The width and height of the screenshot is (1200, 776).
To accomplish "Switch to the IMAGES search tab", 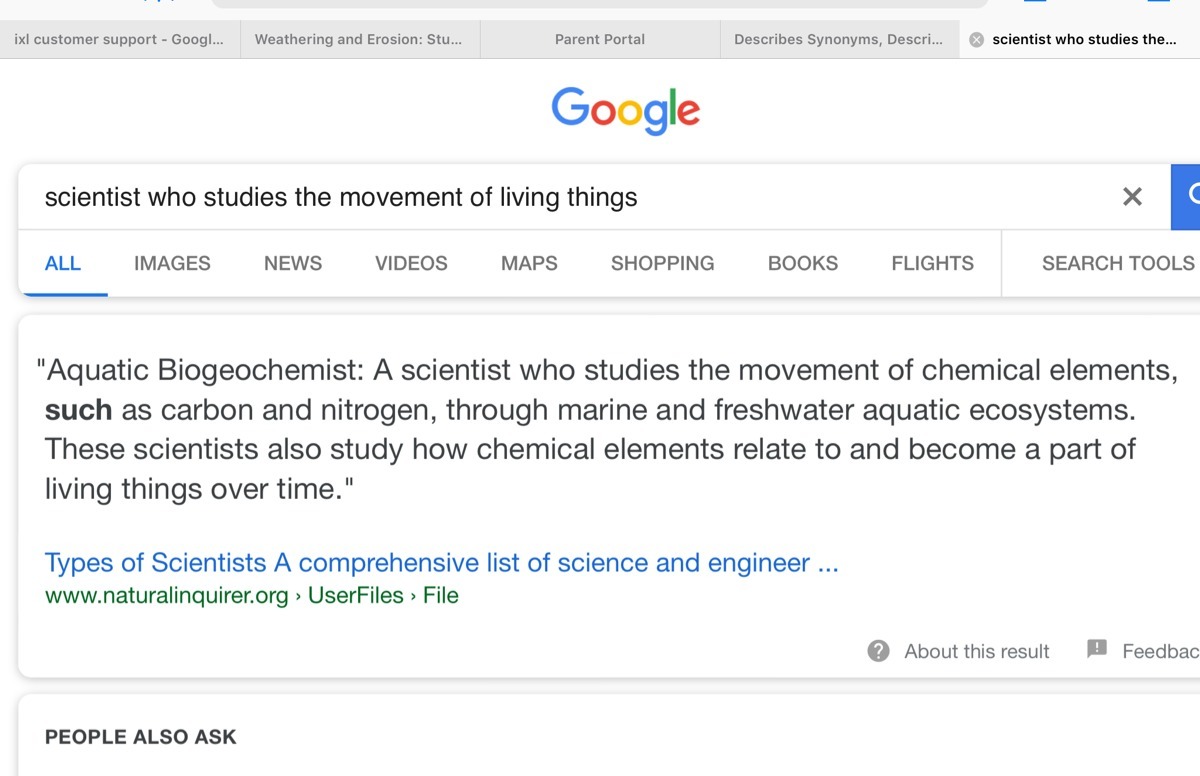I will click(172, 263).
